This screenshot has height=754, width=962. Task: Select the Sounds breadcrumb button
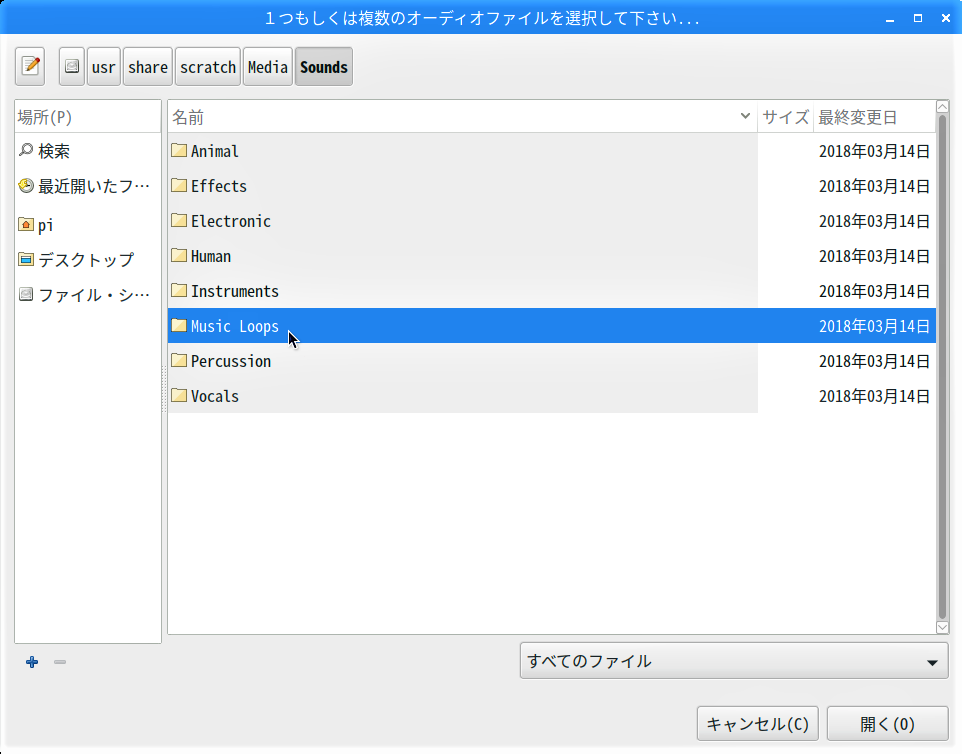(323, 66)
